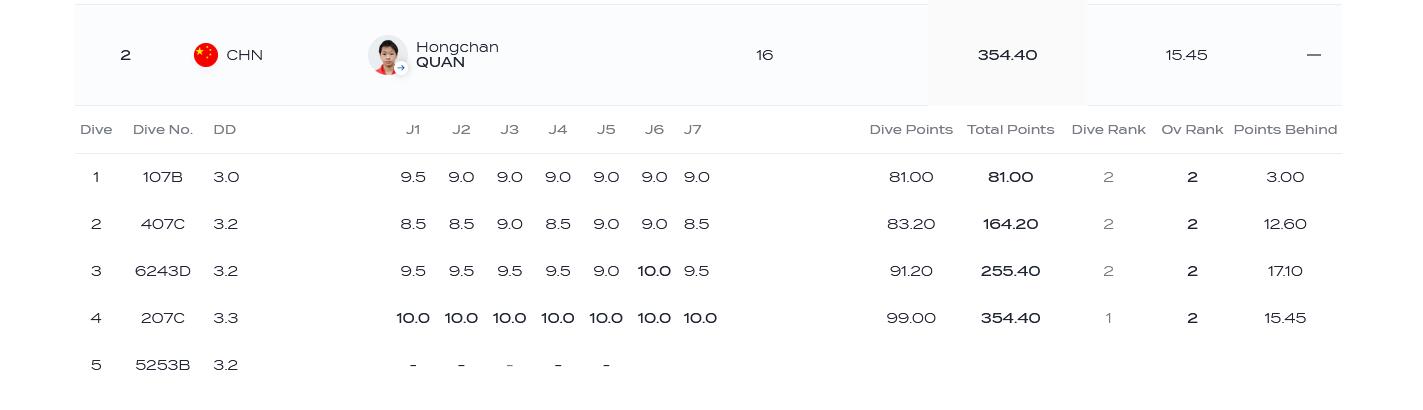This screenshot has height=410, width=1423.
Task: Click the CHN country code label
Action: pos(245,55)
